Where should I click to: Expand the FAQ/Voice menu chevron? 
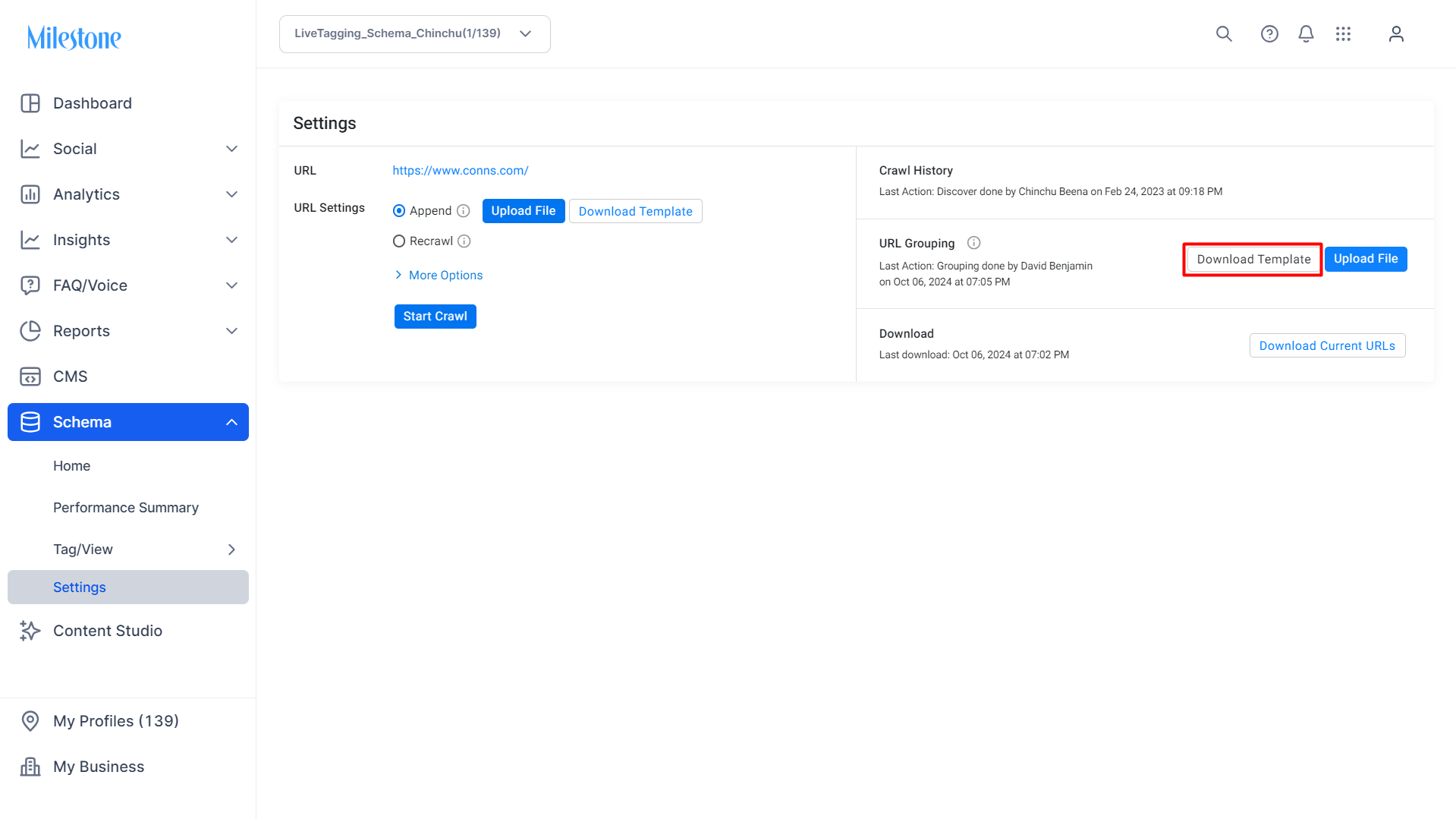(232, 285)
